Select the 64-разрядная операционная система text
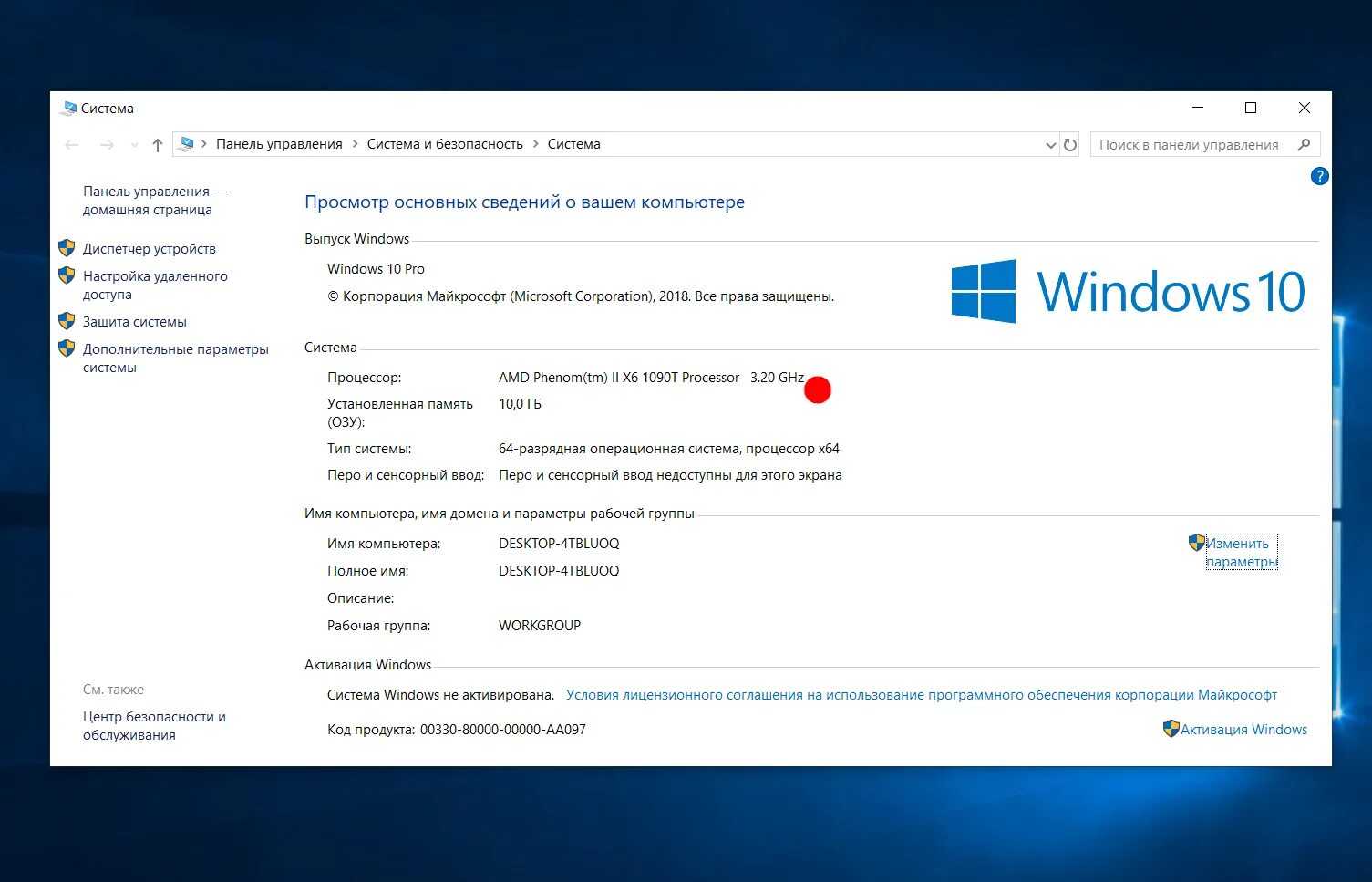This screenshot has width=1372, height=882. [669, 449]
